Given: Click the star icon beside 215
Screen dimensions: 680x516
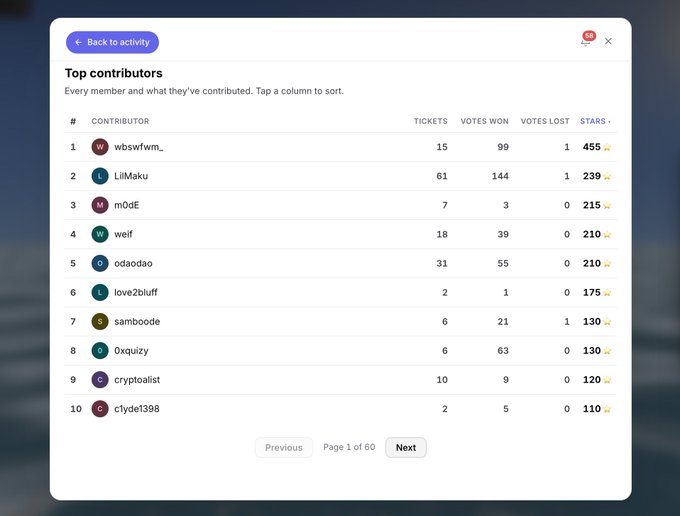Looking at the screenshot, I should (607, 205).
